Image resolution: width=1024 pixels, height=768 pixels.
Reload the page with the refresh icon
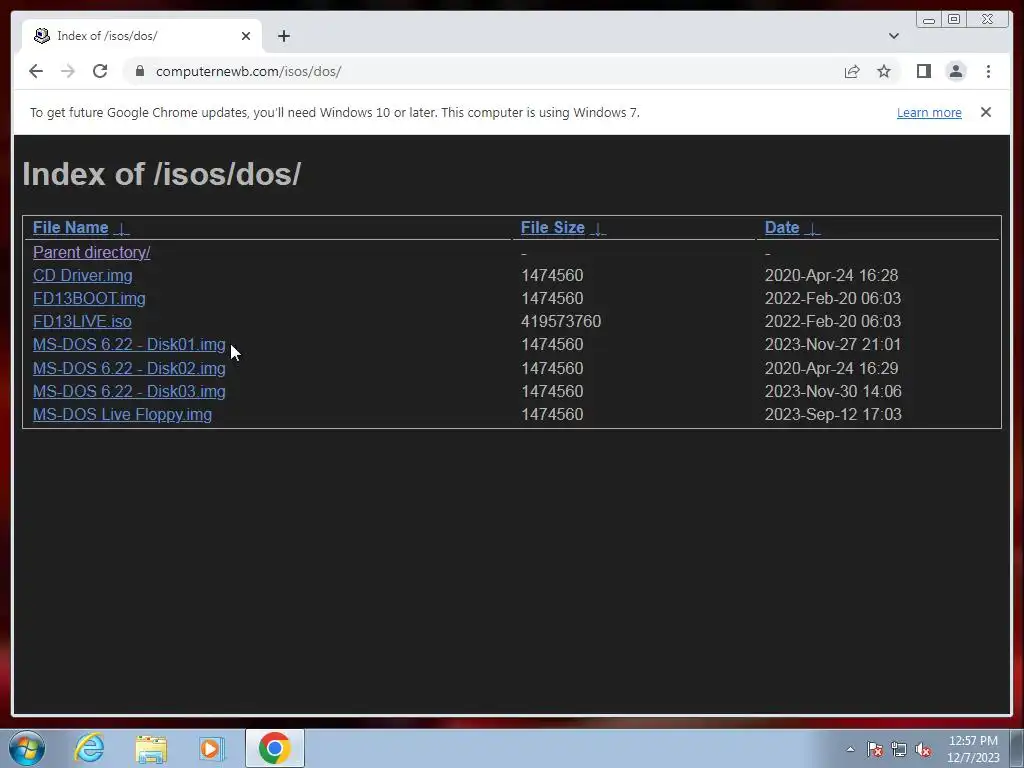(100, 71)
